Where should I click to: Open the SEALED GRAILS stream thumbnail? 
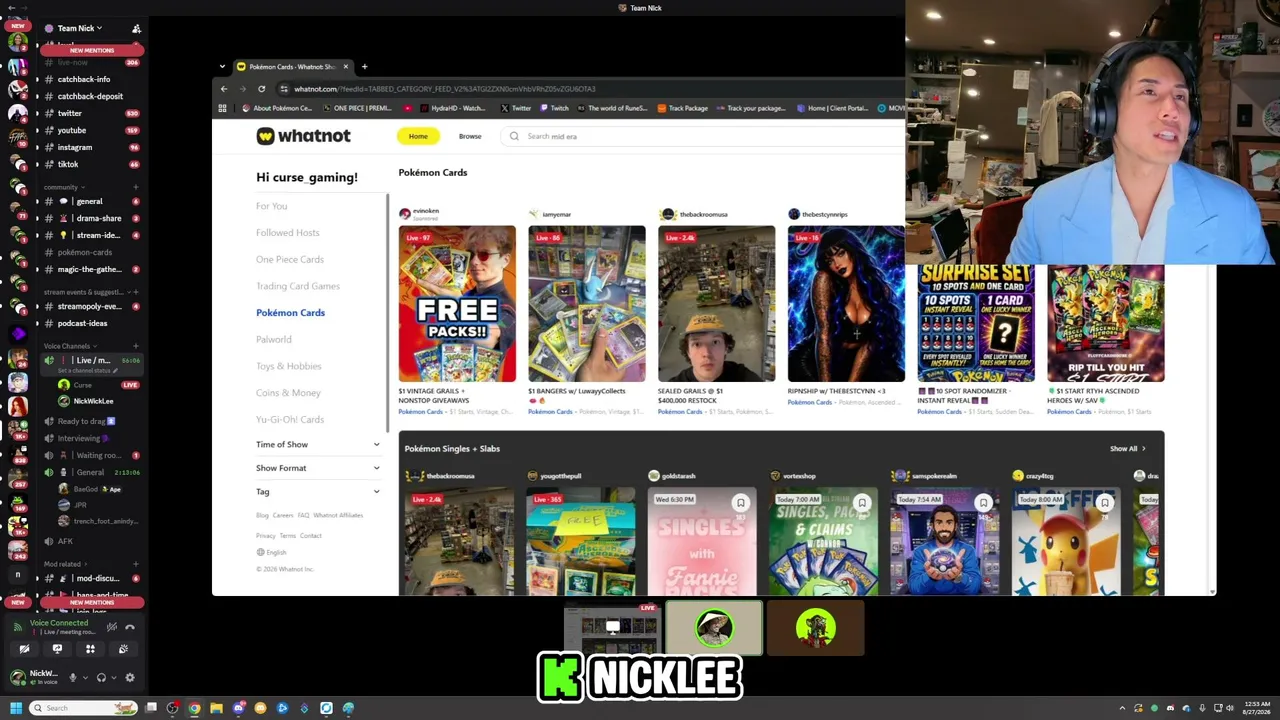[716, 304]
